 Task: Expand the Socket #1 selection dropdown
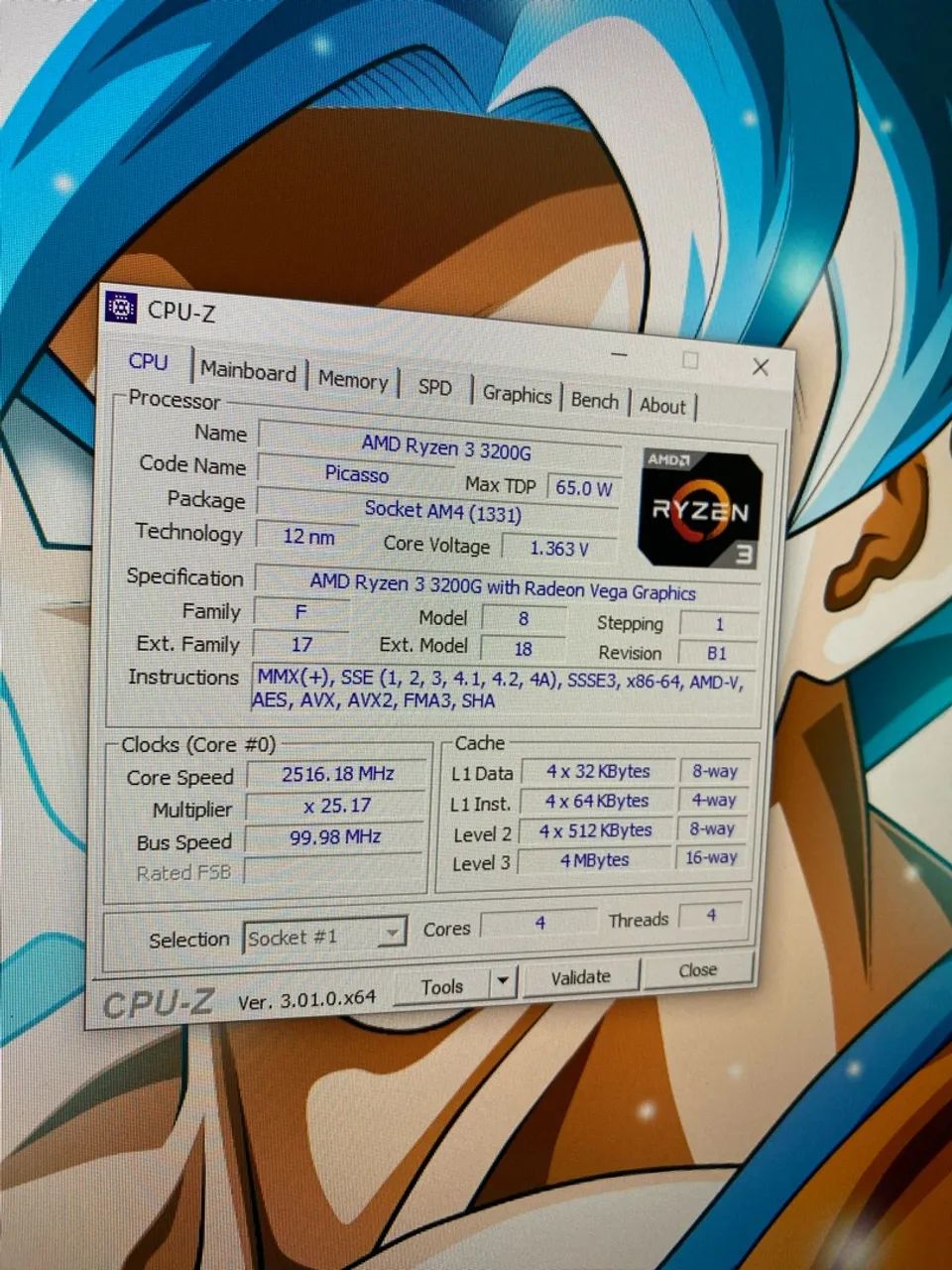pos(325,936)
